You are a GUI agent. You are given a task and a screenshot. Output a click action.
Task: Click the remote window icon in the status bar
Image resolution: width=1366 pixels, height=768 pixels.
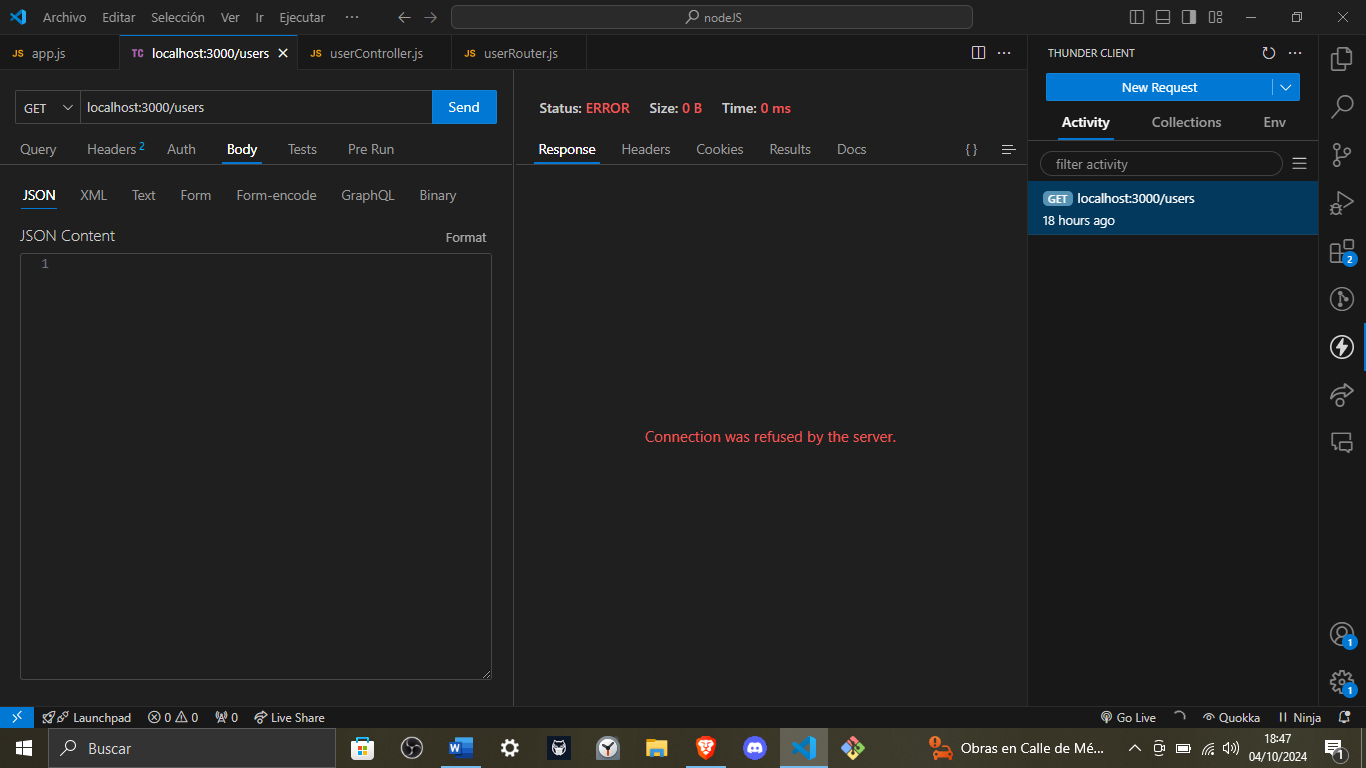click(16, 717)
